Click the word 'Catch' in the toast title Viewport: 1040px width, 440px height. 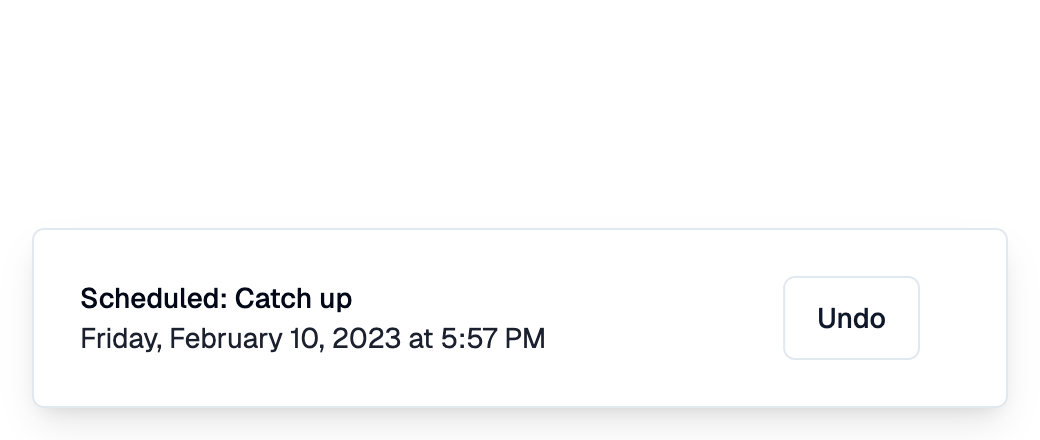tap(274, 299)
